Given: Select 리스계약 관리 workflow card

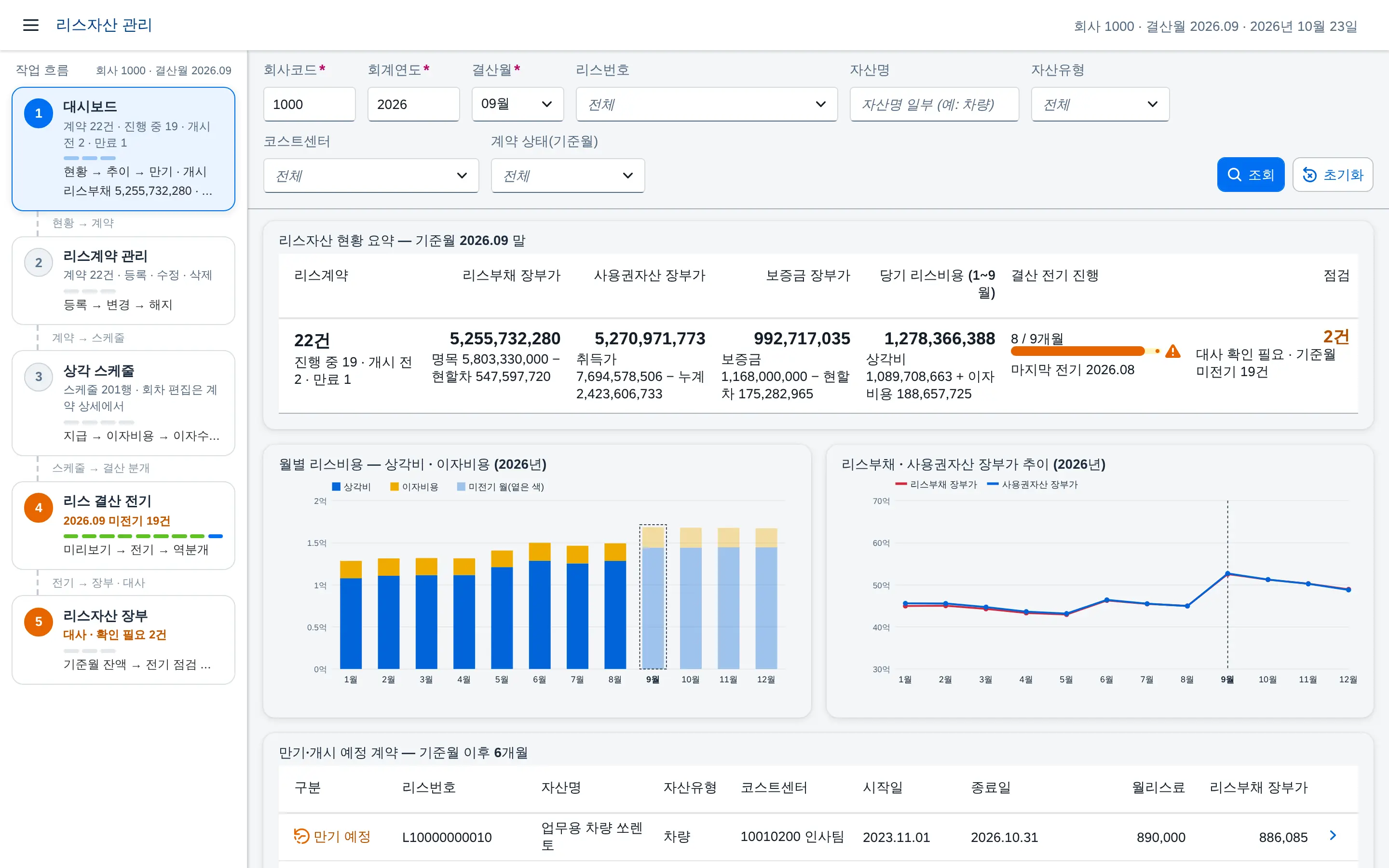Looking at the screenshot, I should tap(123, 281).
